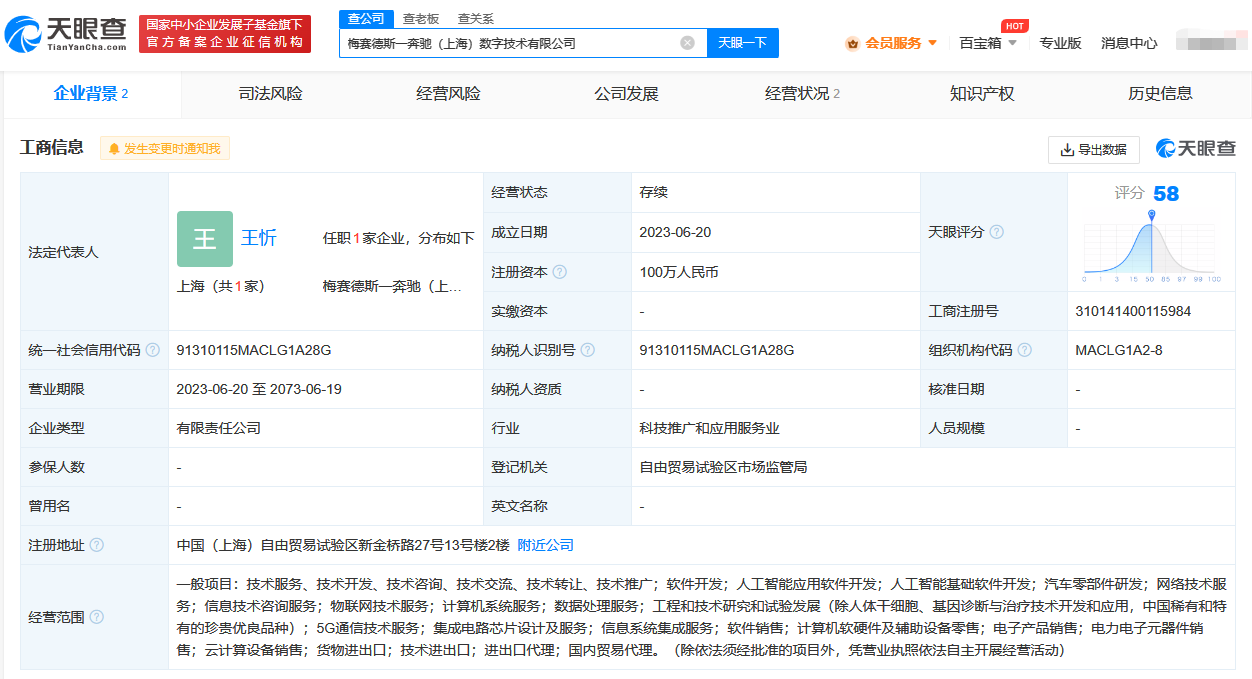Switch to the 查老板 search tab

[421, 18]
